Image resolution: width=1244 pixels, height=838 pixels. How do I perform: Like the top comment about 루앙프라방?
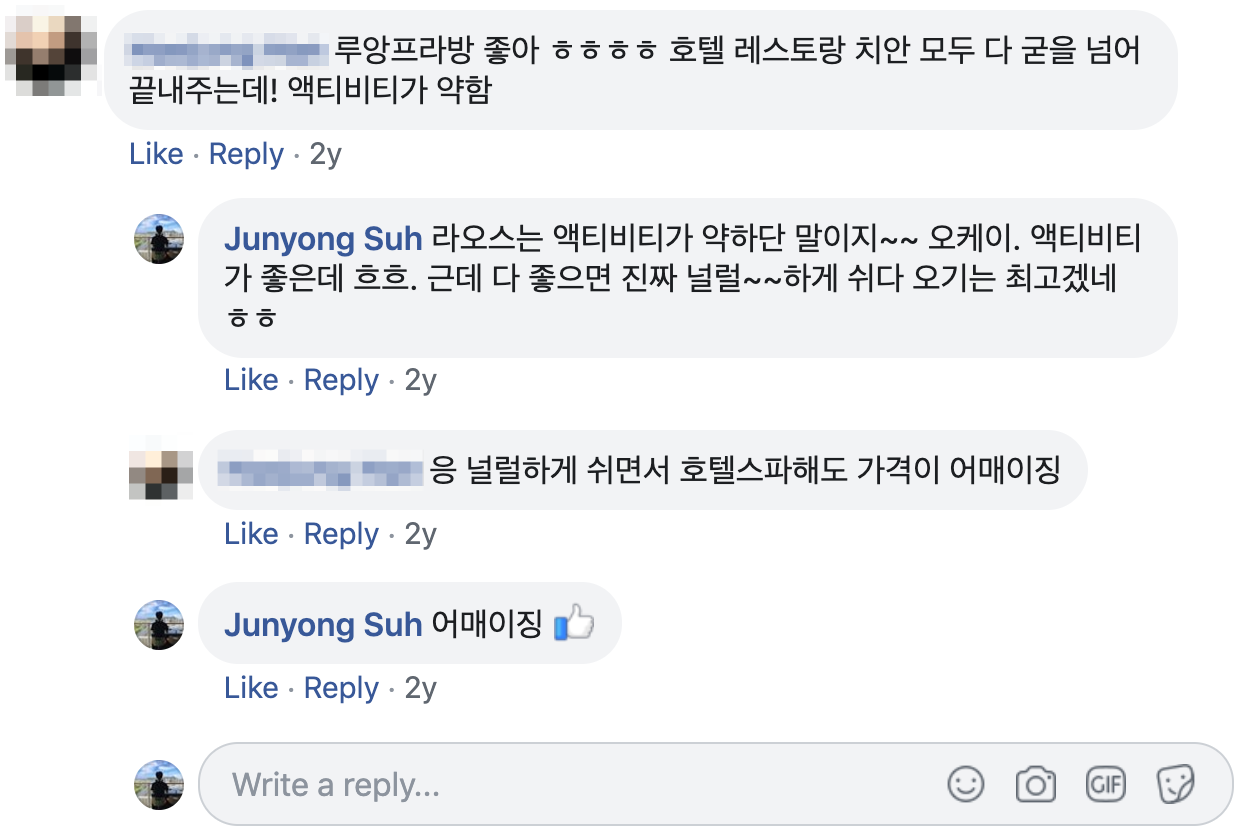point(157,153)
